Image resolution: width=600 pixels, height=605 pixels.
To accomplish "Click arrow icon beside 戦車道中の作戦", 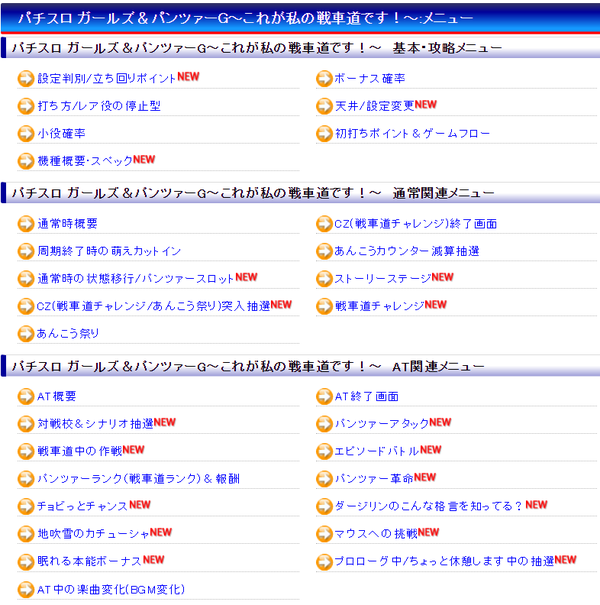I will point(26,451).
